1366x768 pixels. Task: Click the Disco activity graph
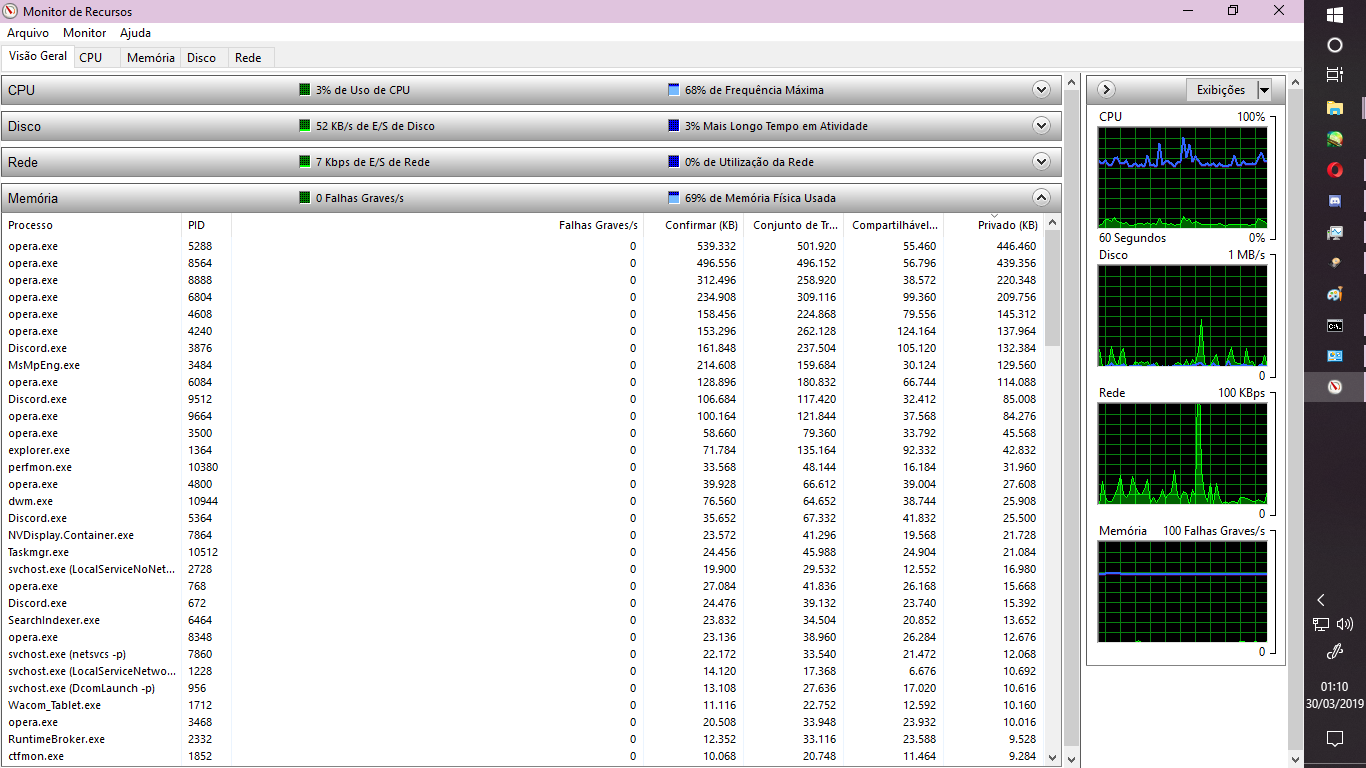tap(1182, 315)
